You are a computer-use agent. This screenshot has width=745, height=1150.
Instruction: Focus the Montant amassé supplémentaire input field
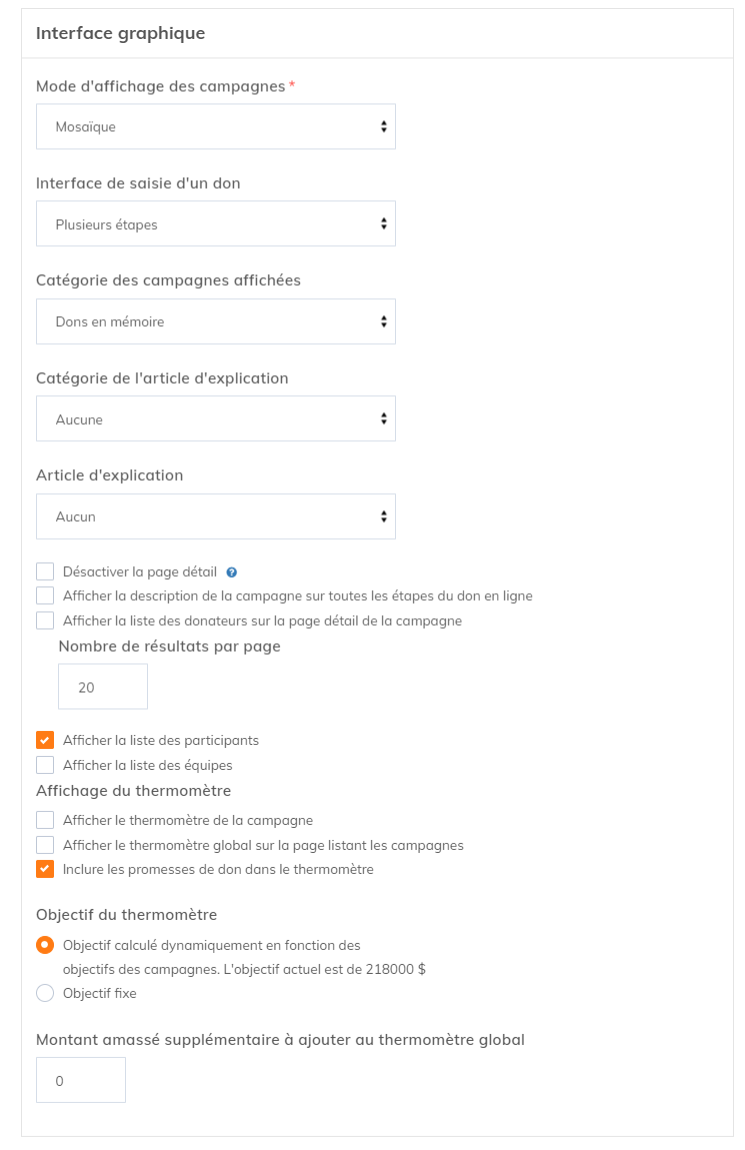81,1081
